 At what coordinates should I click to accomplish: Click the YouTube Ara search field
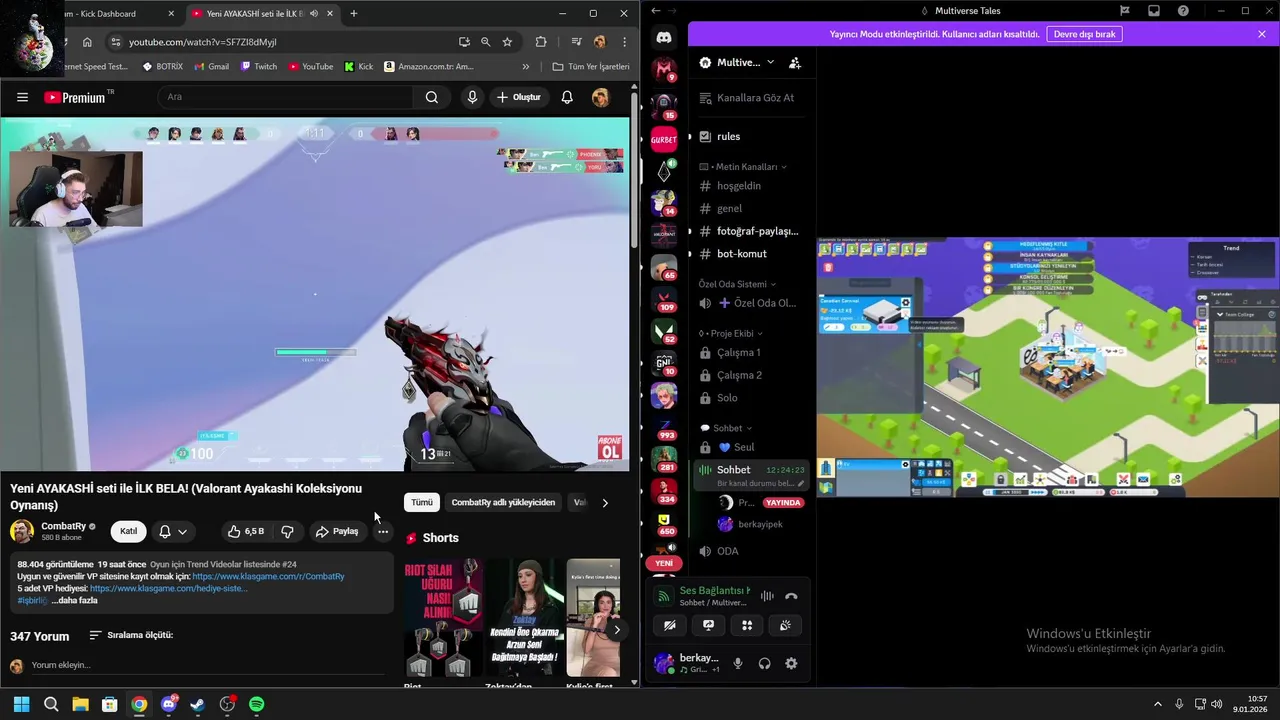tap(285, 97)
